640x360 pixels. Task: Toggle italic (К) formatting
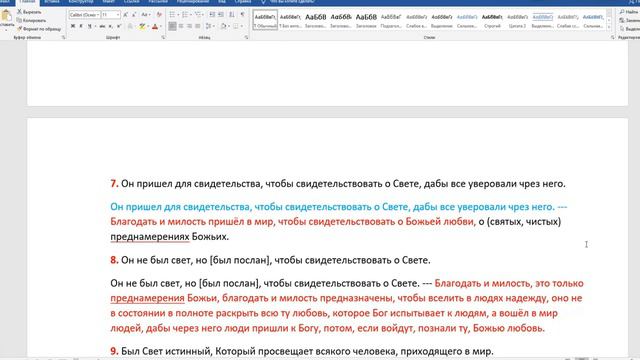coord(81,26)
